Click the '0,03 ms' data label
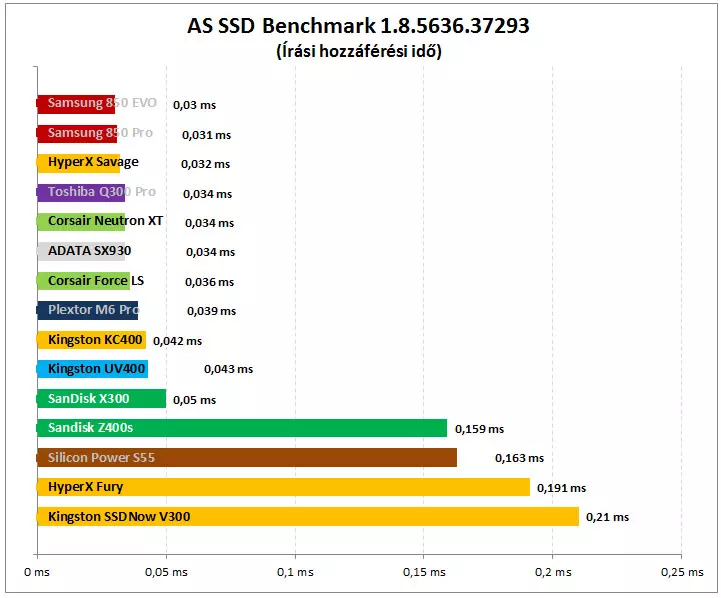This screenshot has width=721, height=598. (195, 105)
